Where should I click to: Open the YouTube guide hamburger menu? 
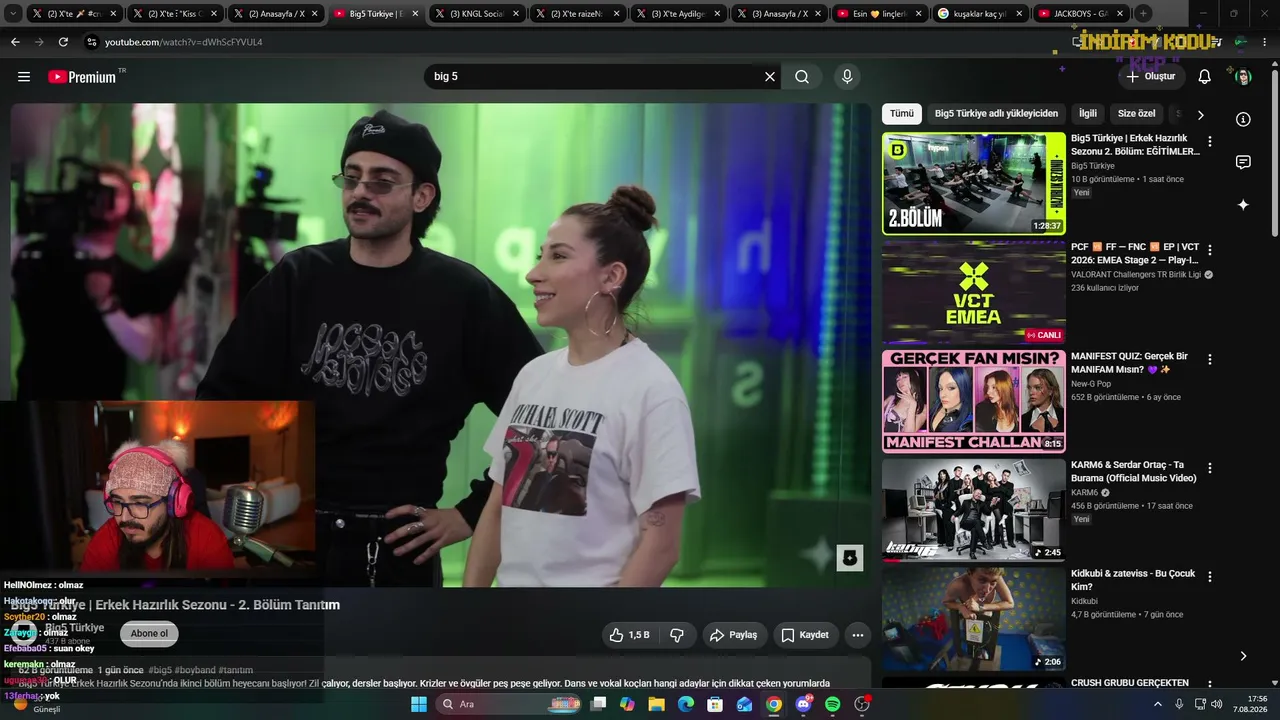click(24, 77)
